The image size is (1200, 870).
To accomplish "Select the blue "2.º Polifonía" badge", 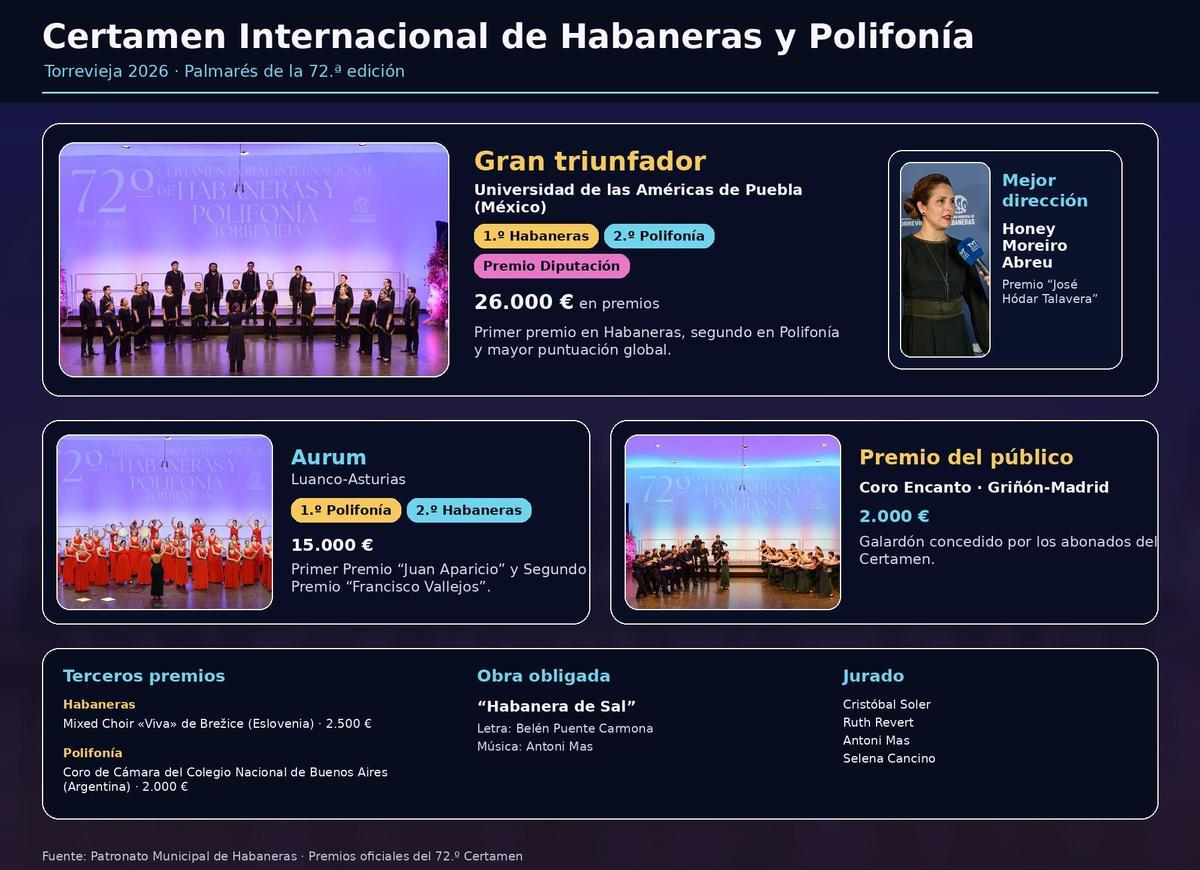I will [659, 236].
